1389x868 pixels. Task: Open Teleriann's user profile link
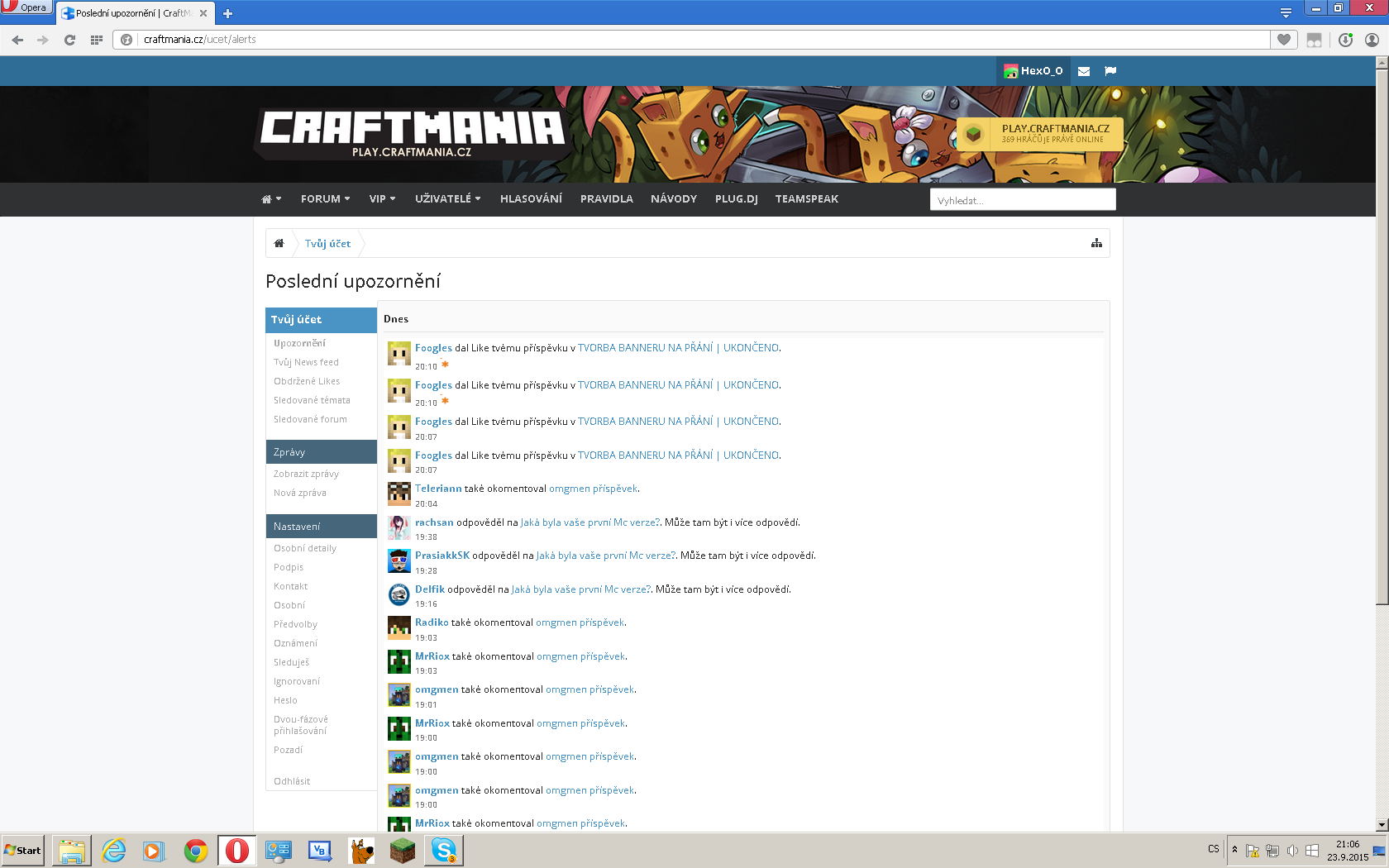(x=438, y=489)
